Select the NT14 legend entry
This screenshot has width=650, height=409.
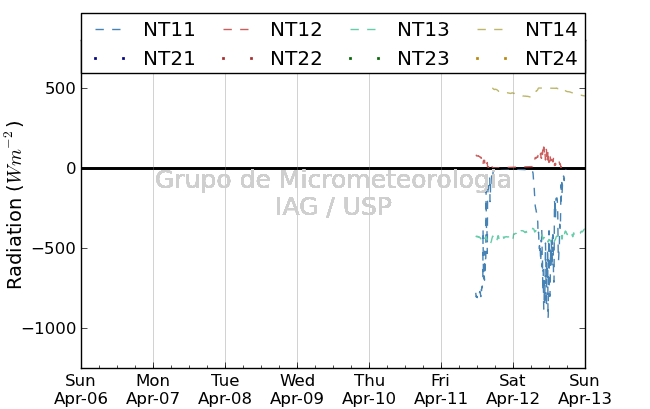point(551,30)
